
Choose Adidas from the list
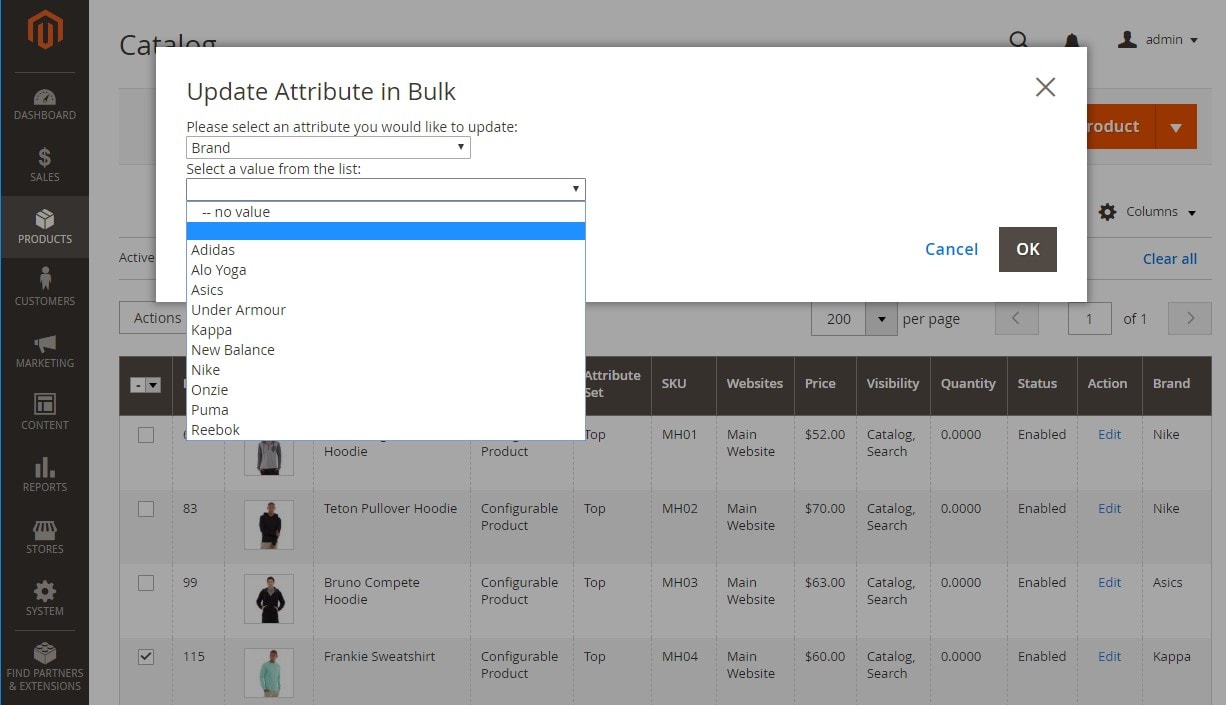tap(385, 250)
